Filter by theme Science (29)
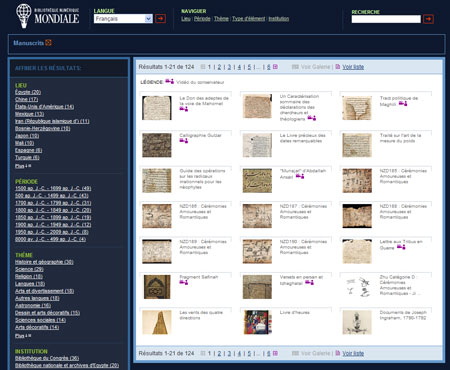 coord(29,269)
